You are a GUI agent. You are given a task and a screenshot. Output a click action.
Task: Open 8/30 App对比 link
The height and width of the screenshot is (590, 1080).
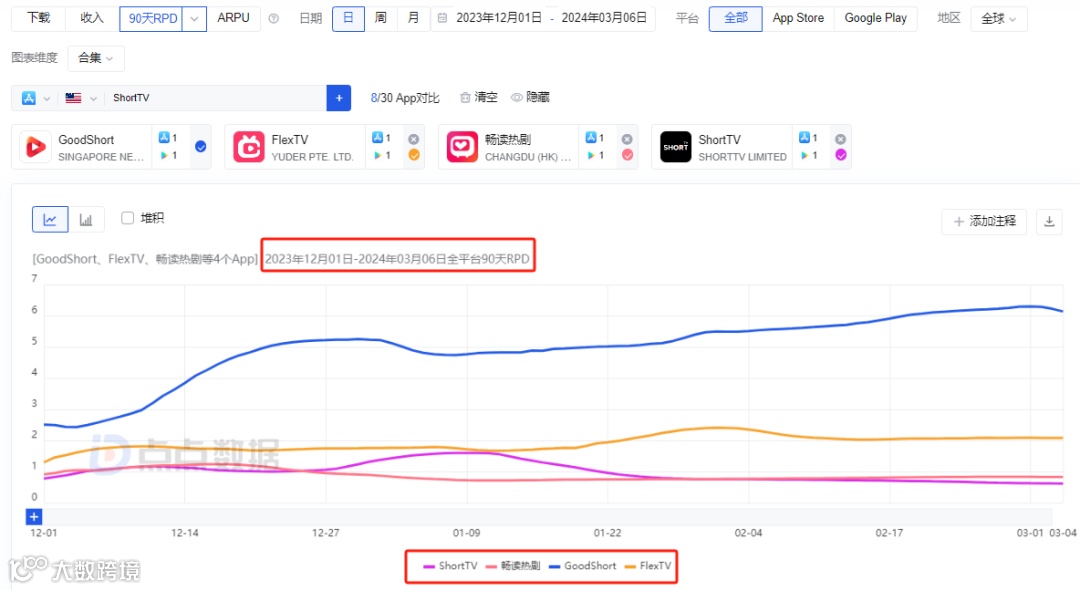tap(404, 98)
